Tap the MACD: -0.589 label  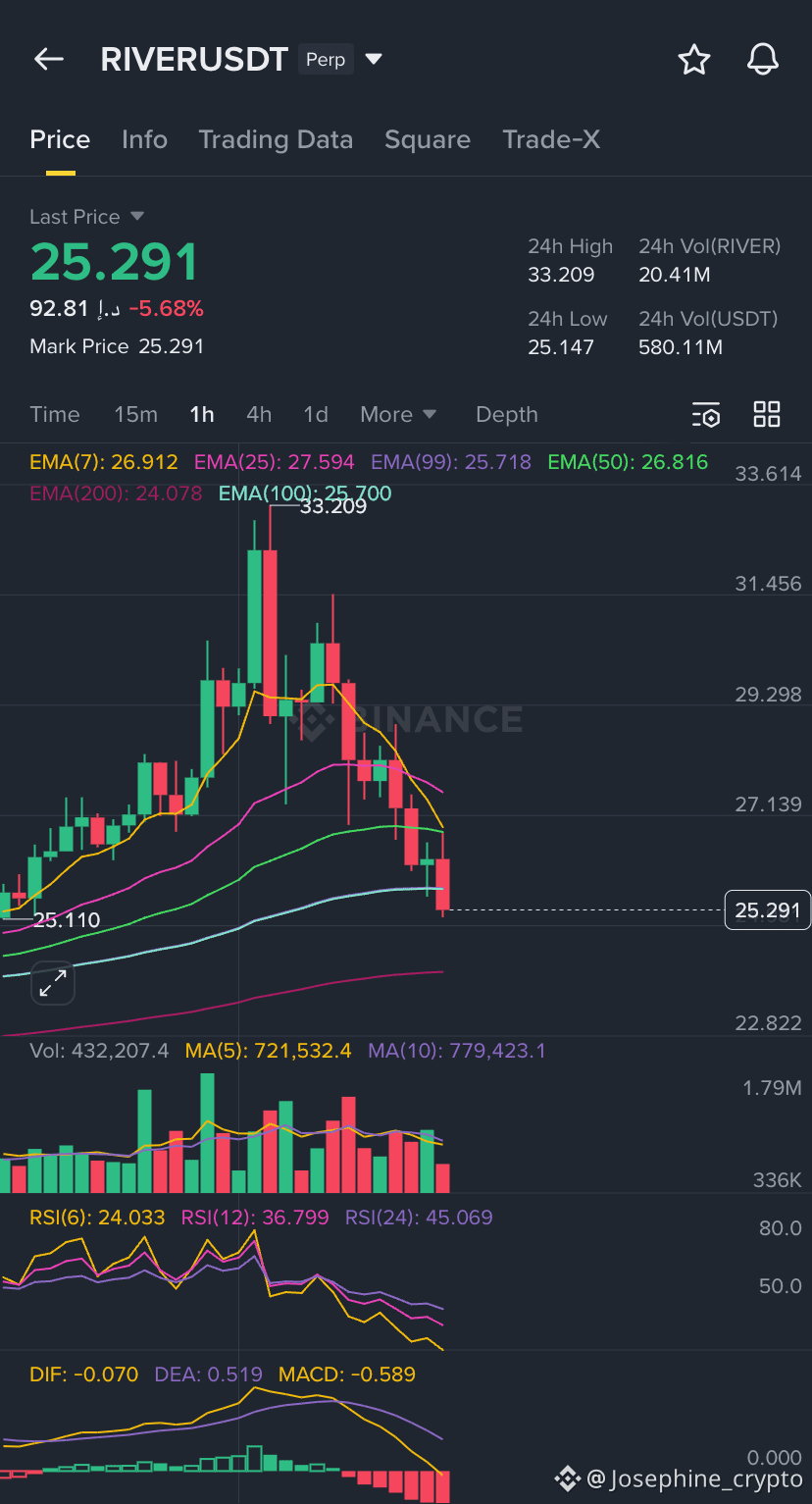coord(347,1374)
